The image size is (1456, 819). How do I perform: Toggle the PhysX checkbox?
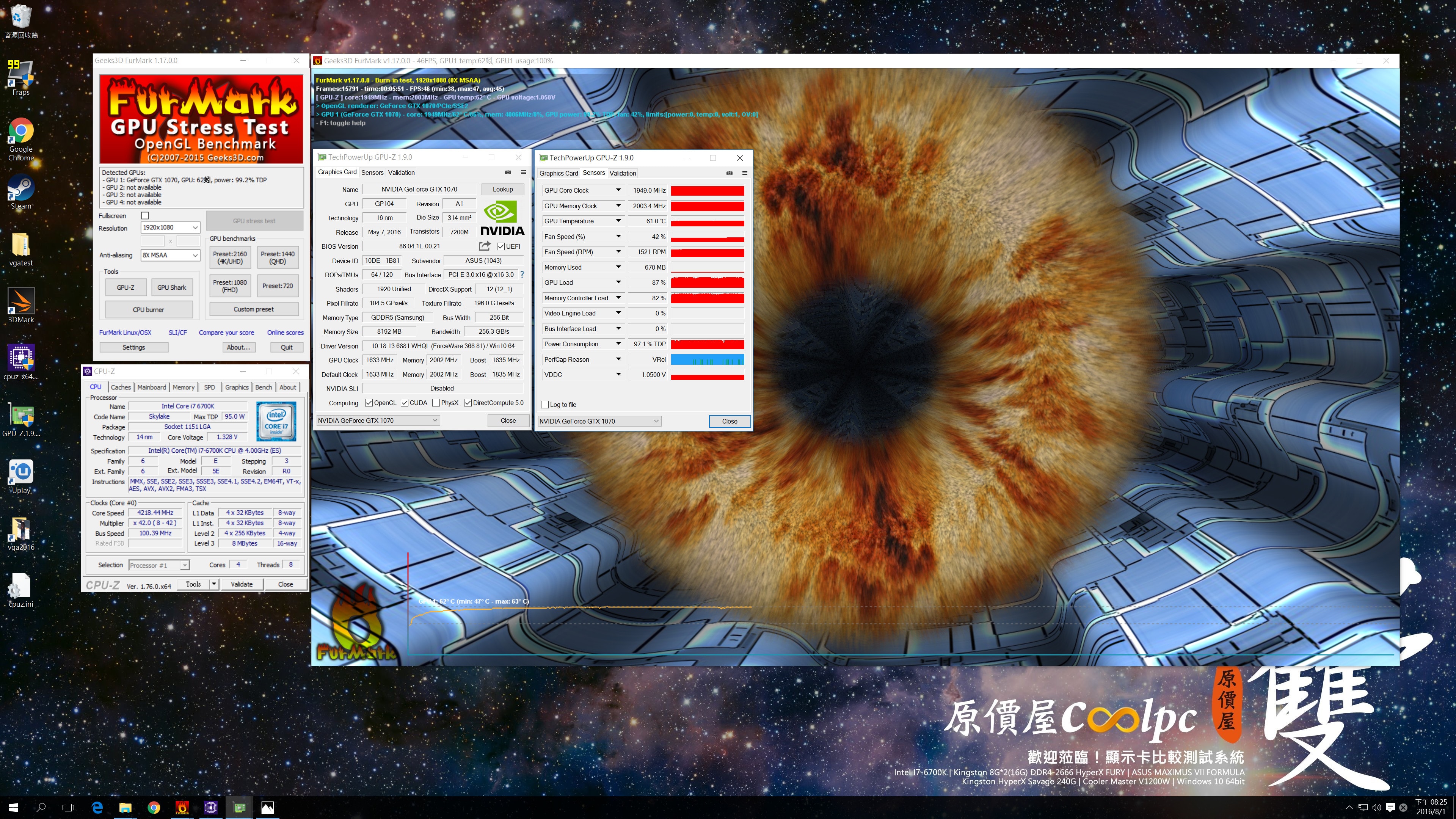pyautogui.click(x=436, y=403)
